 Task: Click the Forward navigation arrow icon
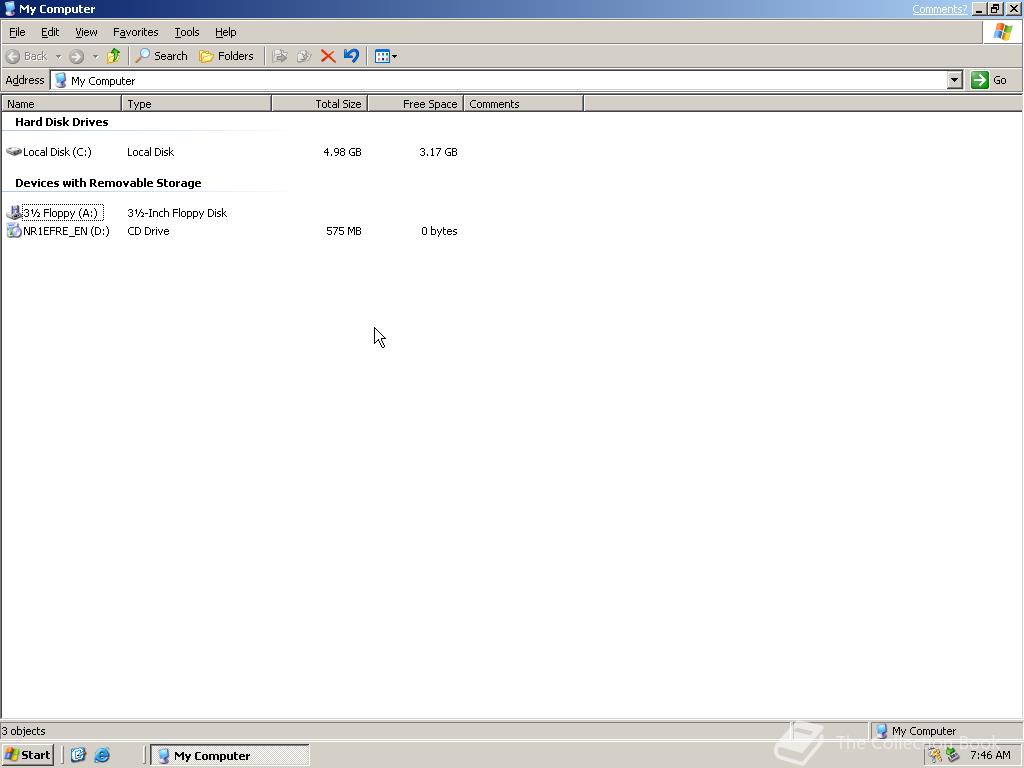coord(76,56)
